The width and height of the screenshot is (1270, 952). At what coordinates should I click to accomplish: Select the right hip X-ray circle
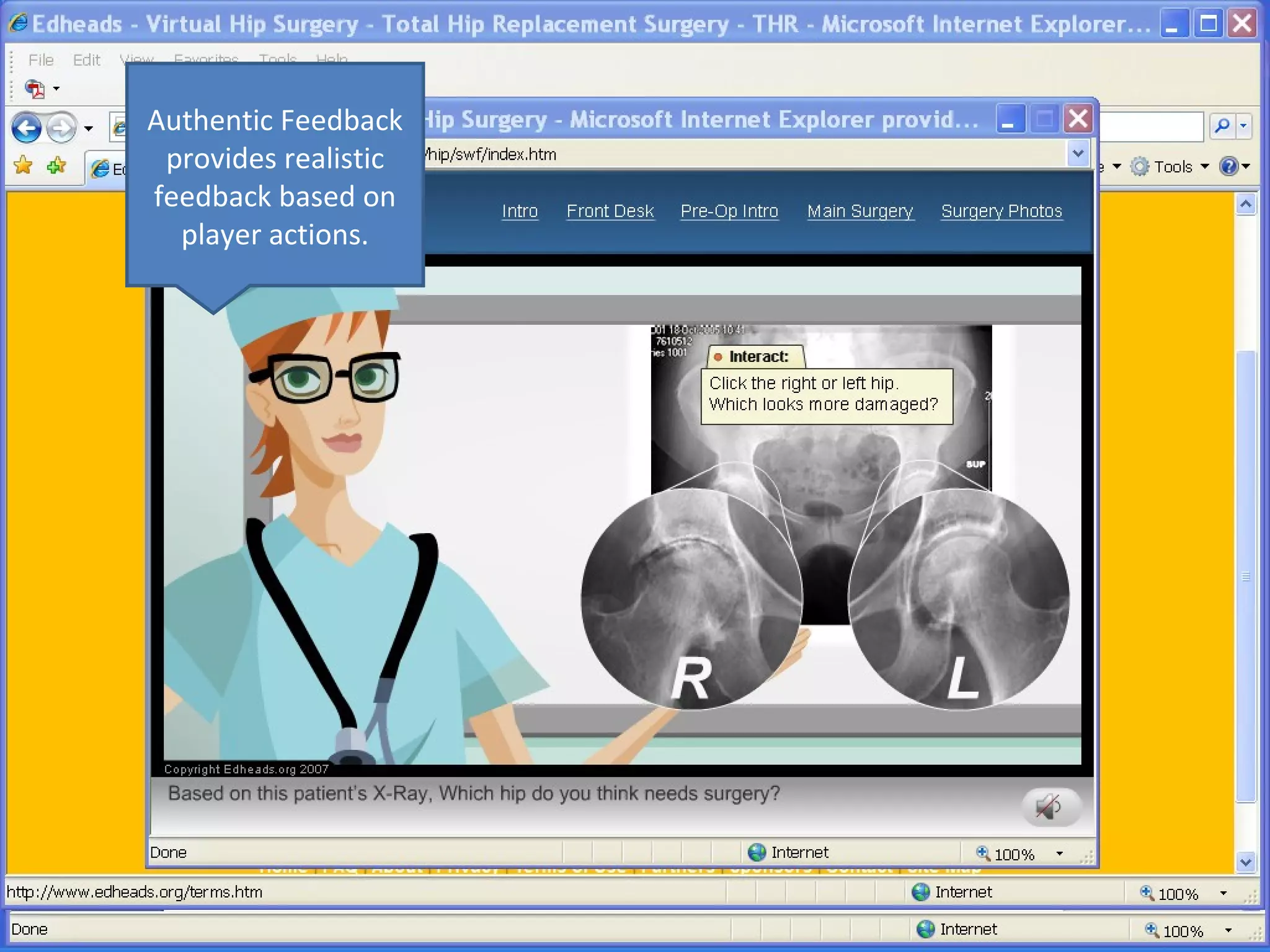tap(691, 599)
